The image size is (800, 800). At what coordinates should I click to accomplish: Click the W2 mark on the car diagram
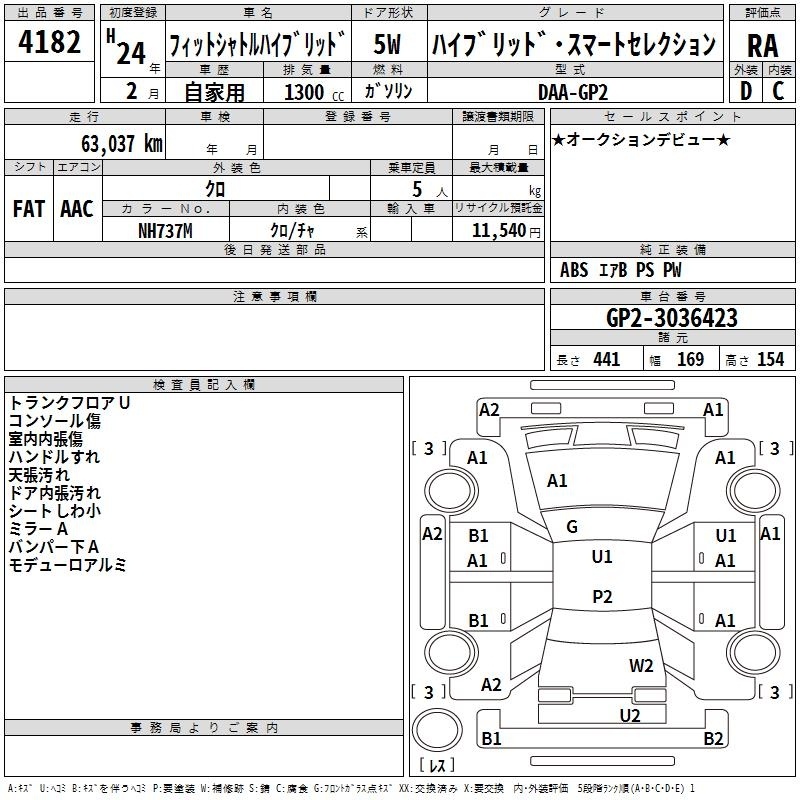tap(641, 665)
